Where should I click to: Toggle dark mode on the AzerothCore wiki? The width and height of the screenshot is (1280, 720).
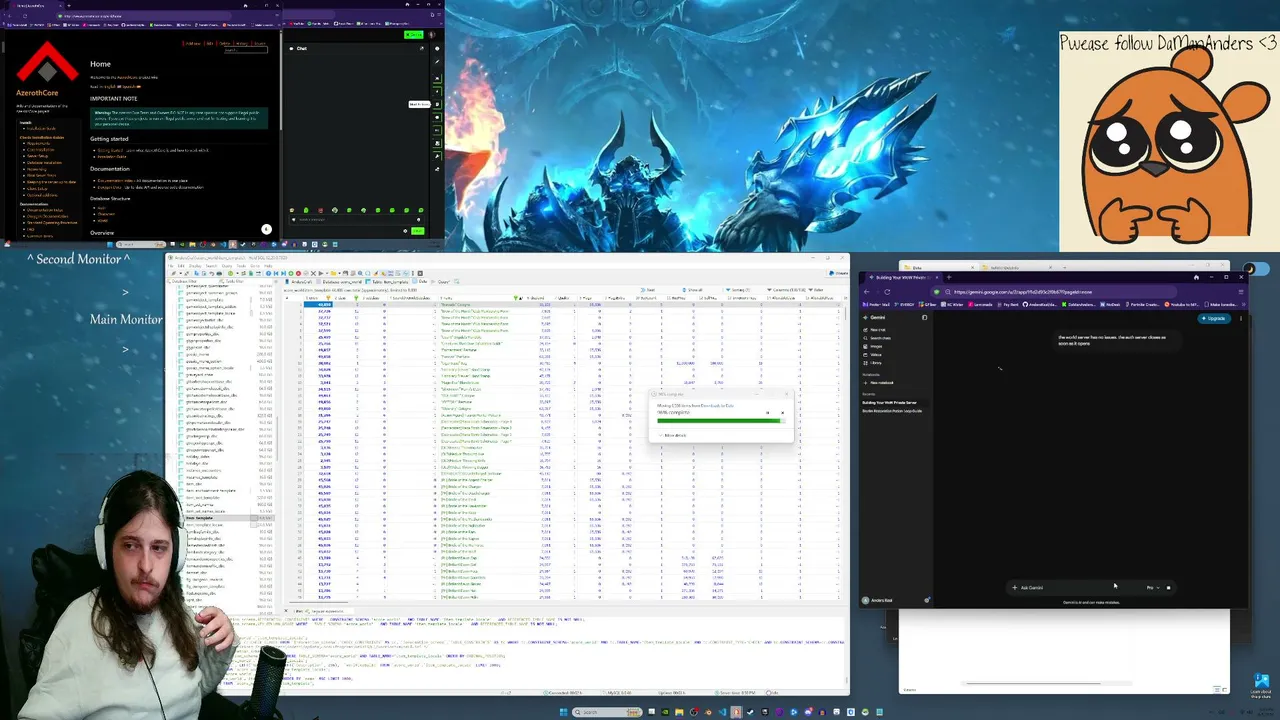tap(266, 229)
